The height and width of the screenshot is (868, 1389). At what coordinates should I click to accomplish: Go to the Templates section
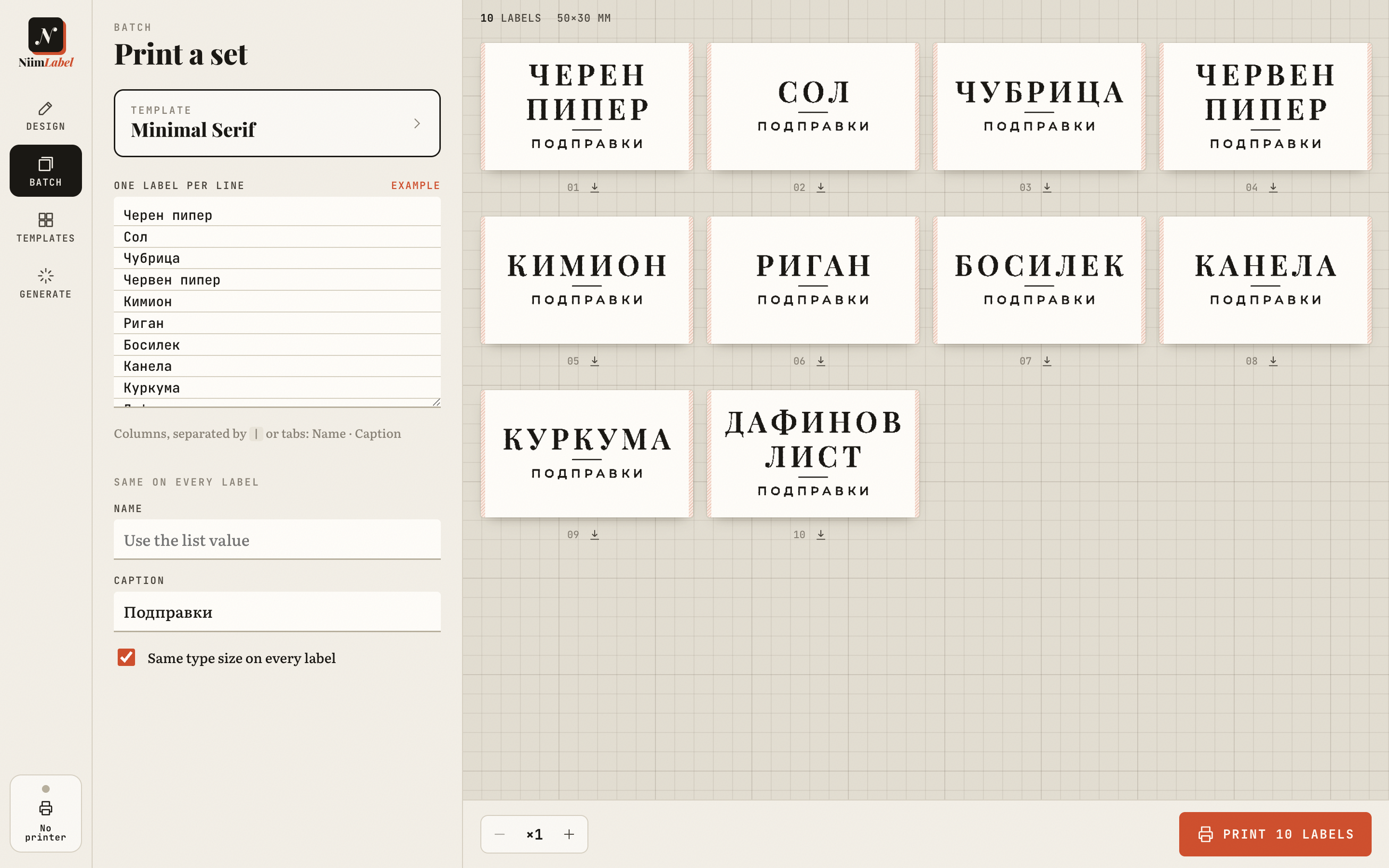[x=46, y=227]
